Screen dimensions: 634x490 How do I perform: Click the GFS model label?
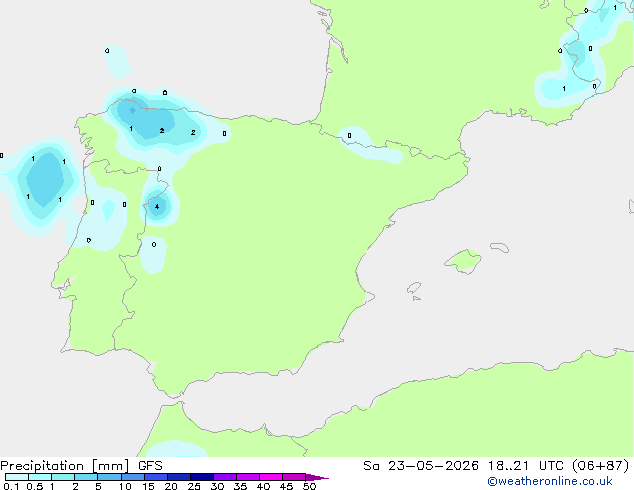[x=150, y=466]
